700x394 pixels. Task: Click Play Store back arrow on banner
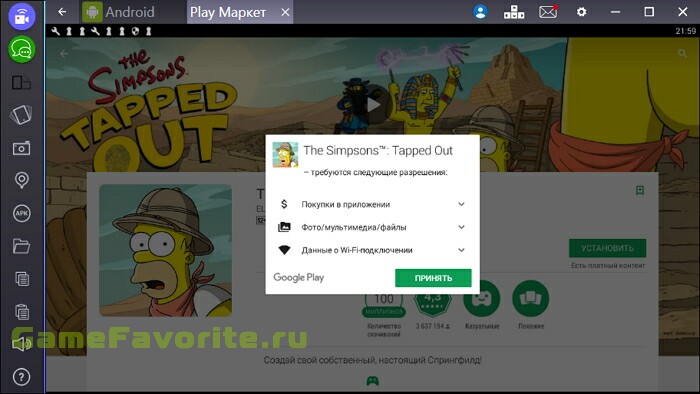click(x=64, y=54)
